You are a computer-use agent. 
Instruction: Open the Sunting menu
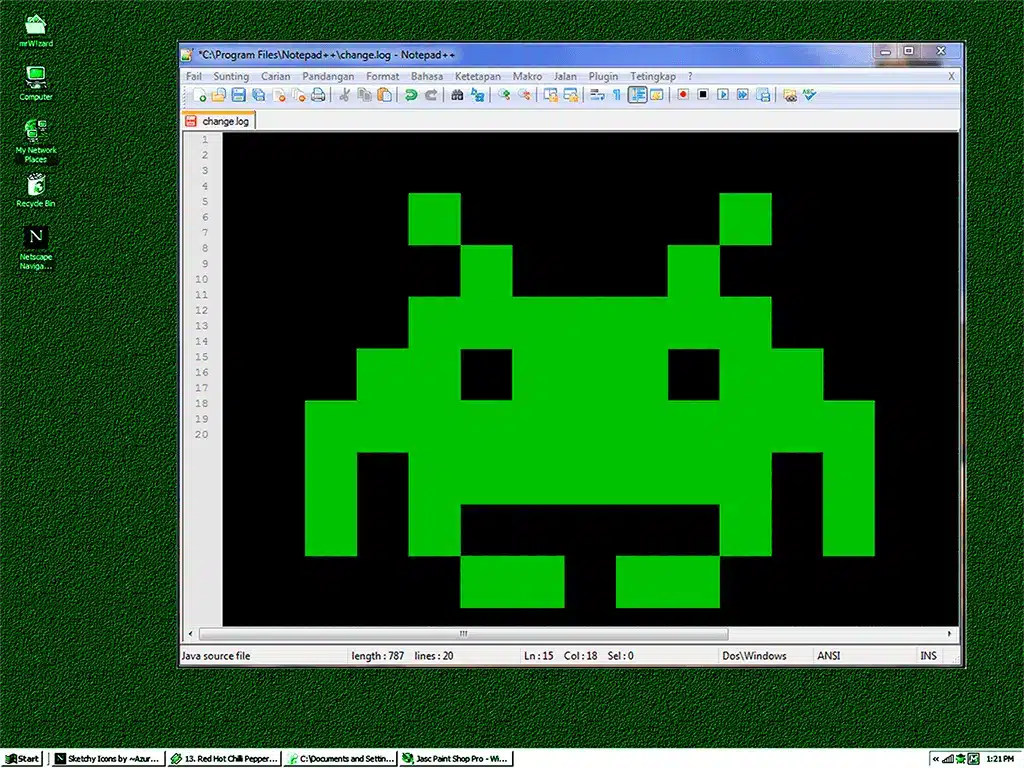click(x=231, y=76)
